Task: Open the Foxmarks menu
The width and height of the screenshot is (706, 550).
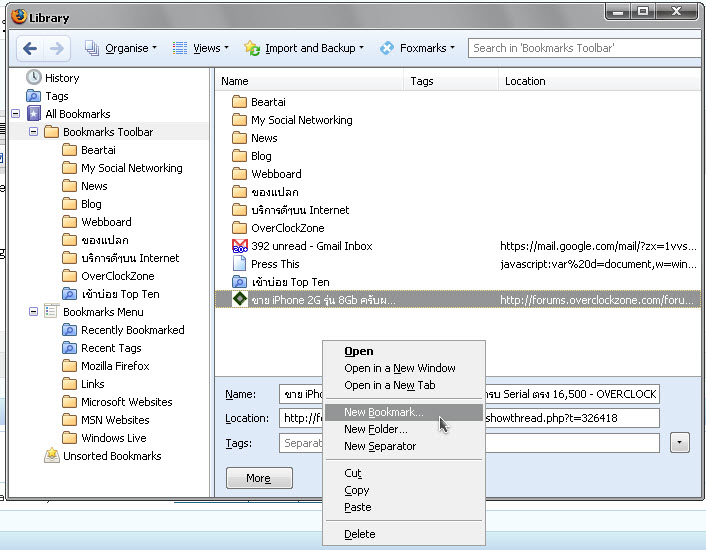Action: click(x=417, y=48)
